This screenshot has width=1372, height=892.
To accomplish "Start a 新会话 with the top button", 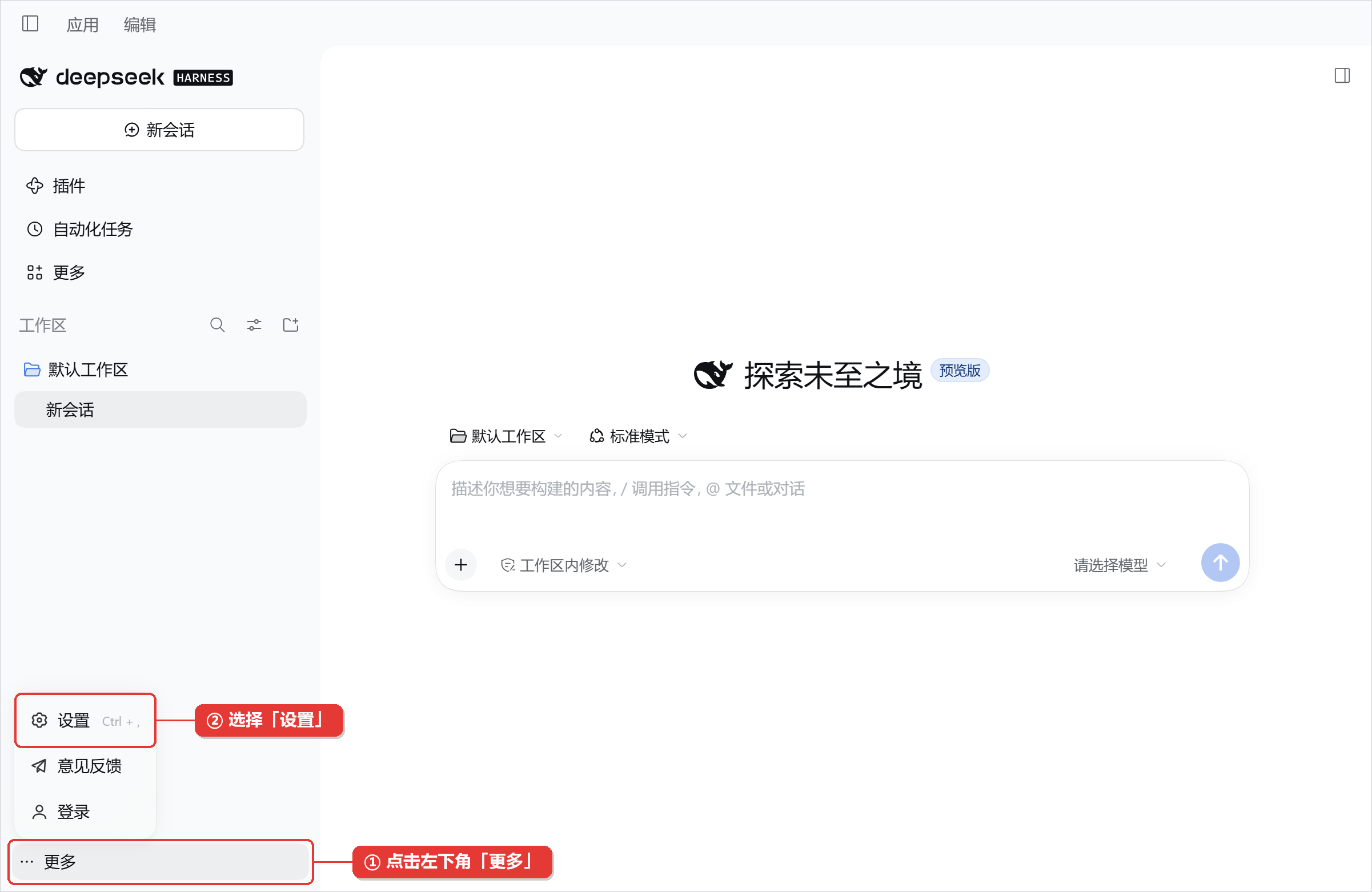I will [x=159, y=130].
